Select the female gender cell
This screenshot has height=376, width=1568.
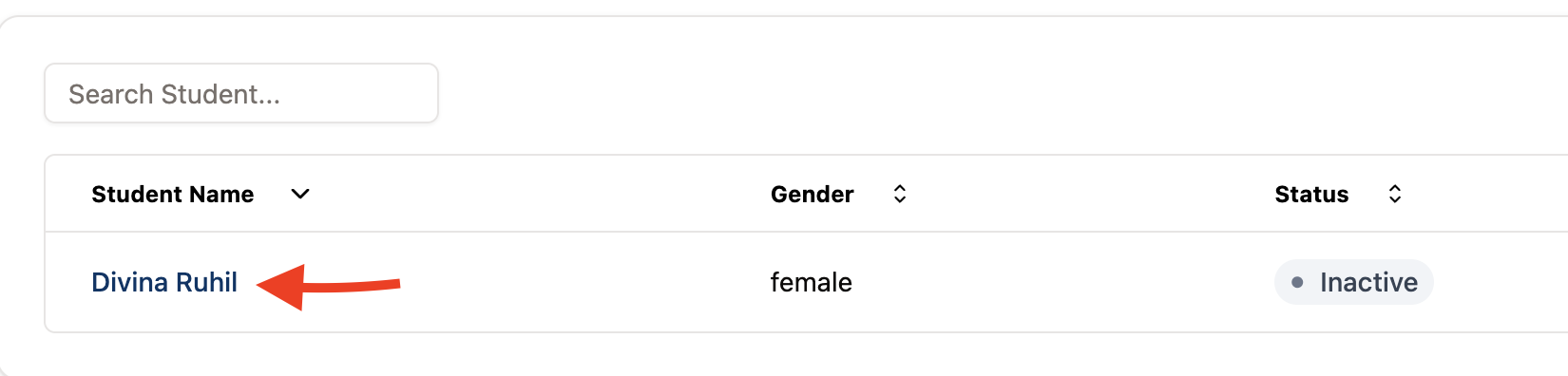tap(811, 282)
